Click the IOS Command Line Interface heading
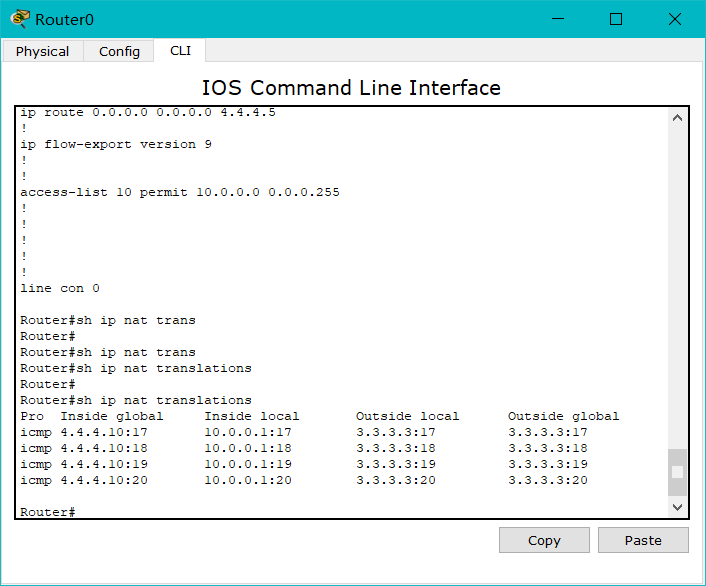706x586 pixels. [351, 87]
